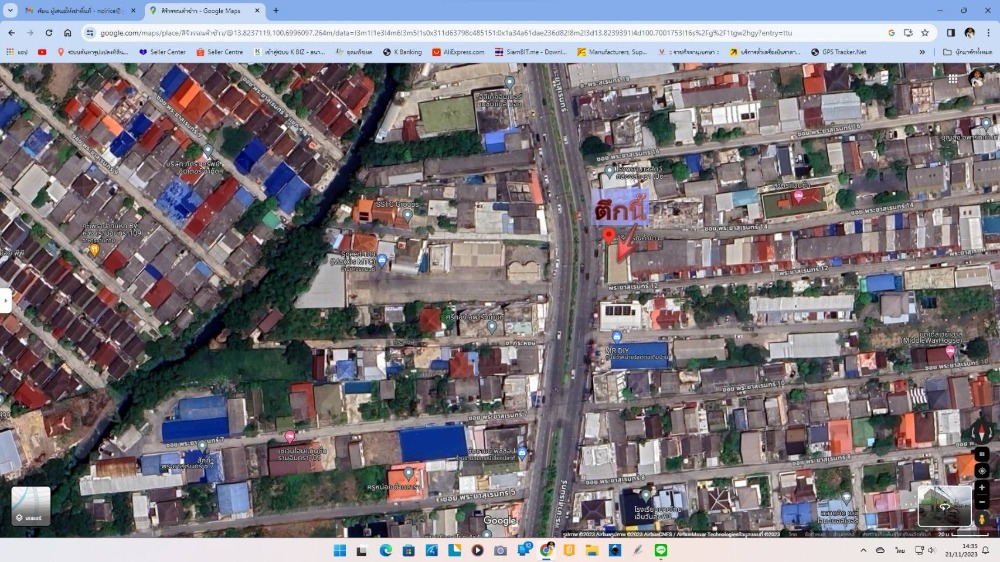1000x562 pixels.
Task: Toggle the map tilt view button
Action: point(982,454)
